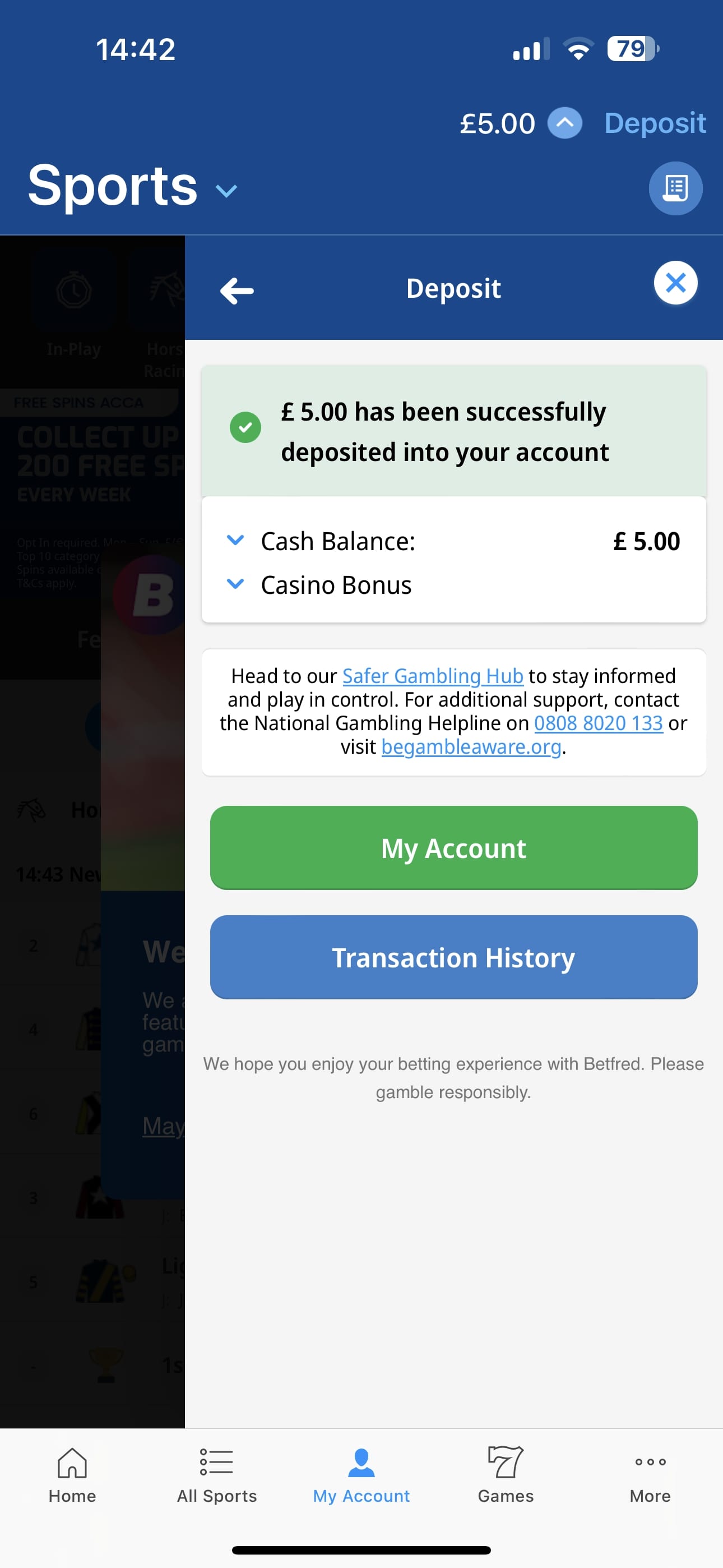This screenshot has height=1568, width=723.
Task: Collapse the balance via chevron next to £5.00
Action: click(x=564, y=123)
